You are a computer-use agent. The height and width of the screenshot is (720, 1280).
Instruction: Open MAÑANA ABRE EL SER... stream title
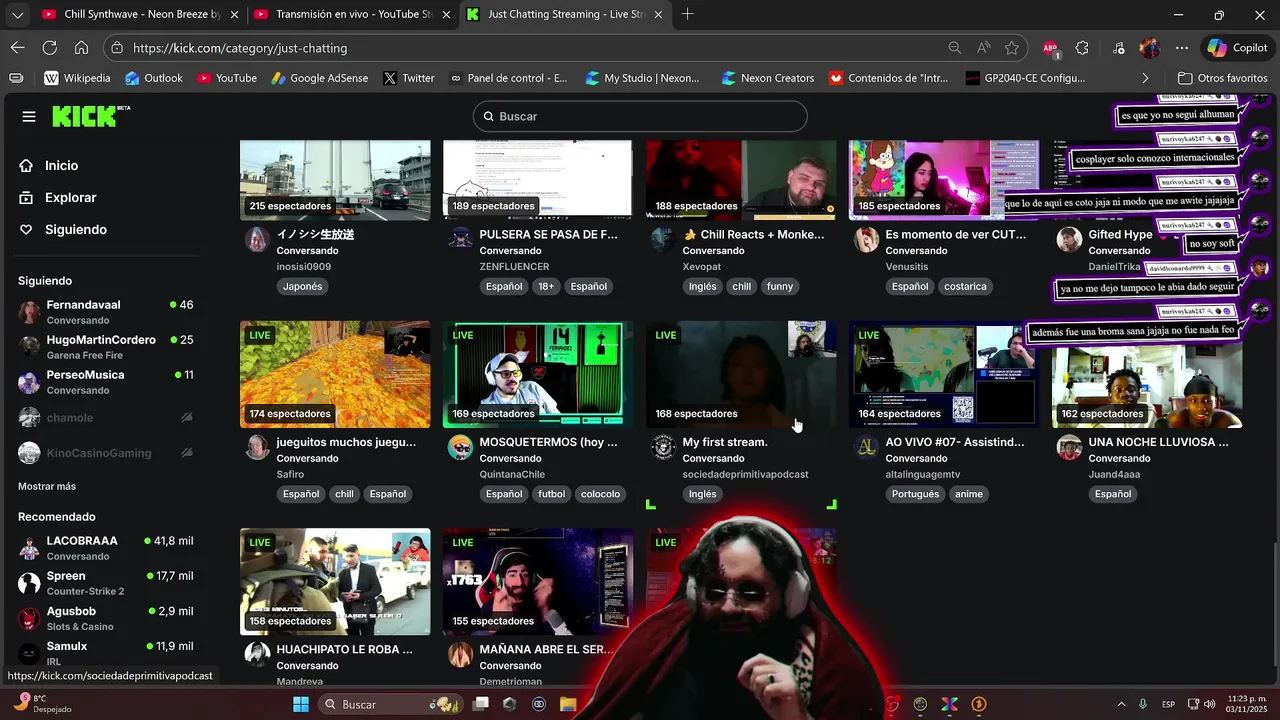point(545,649)
